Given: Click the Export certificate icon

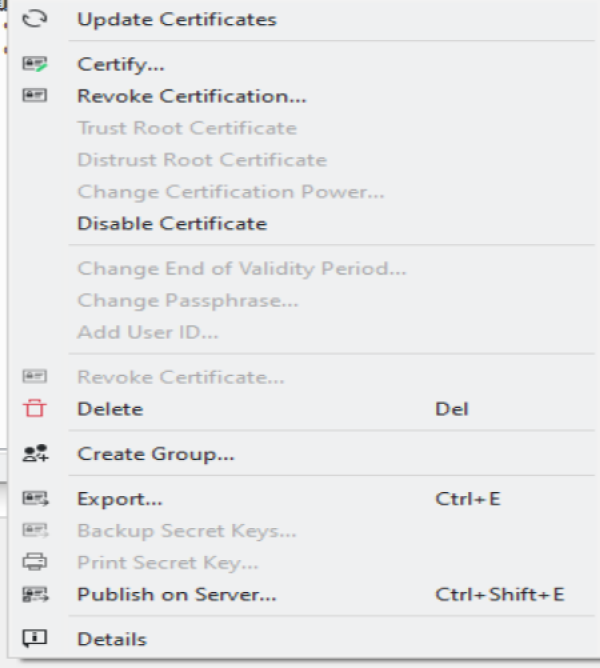Looking at the screenshot, I should (35, 498).
